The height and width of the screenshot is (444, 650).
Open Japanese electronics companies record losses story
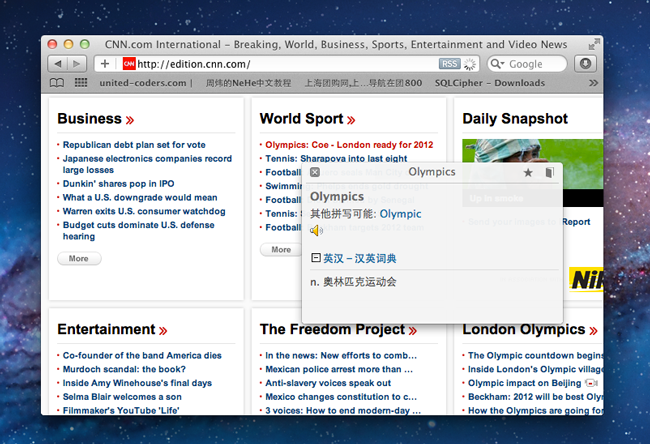tap(147, 164)
